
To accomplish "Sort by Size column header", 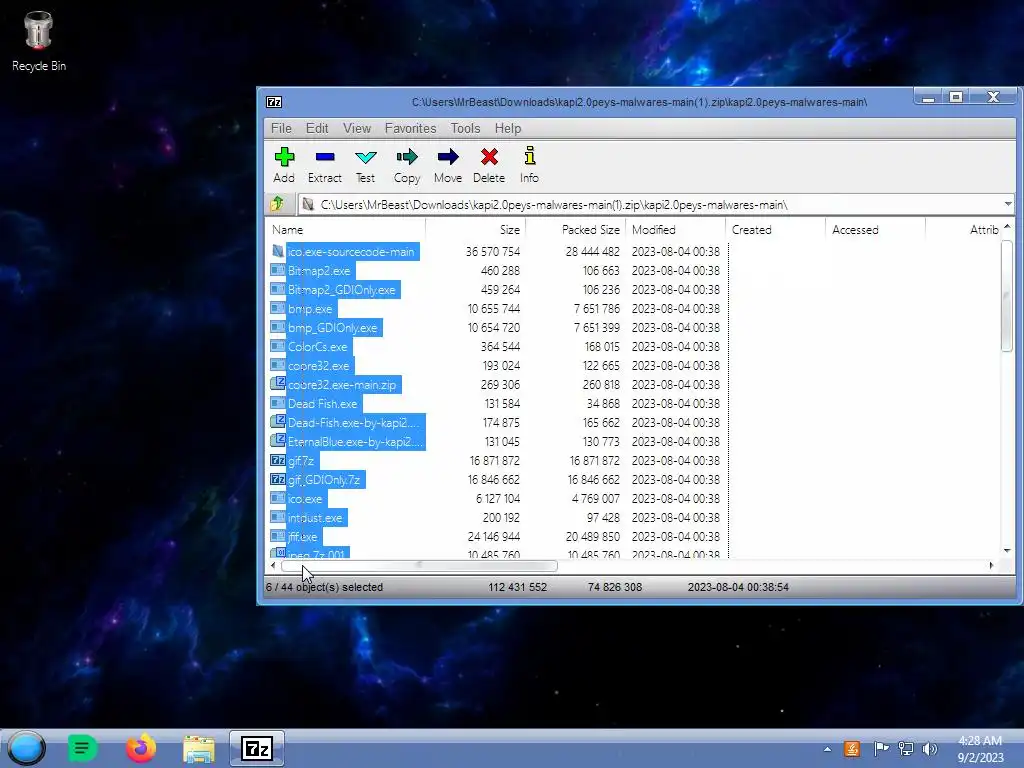I will pos(475,230).
